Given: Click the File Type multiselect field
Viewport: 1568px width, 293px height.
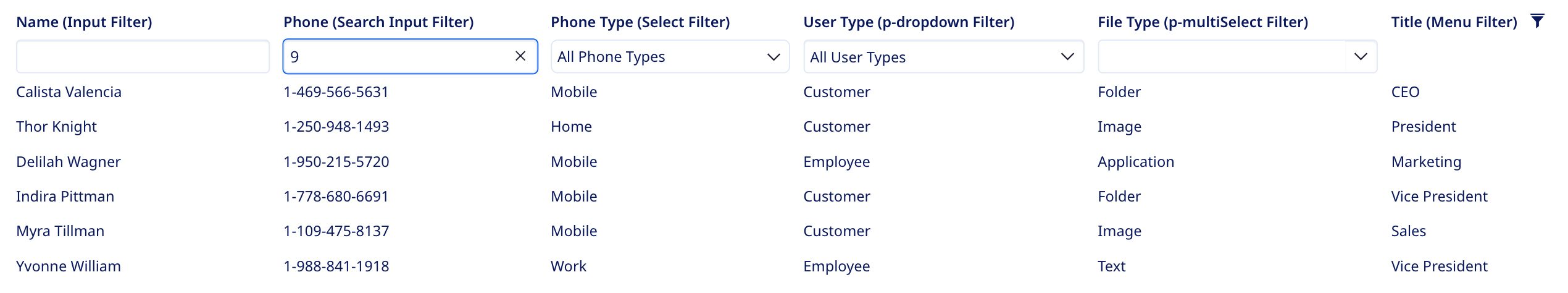Looking at the screenshot, I should point(1221,57).
